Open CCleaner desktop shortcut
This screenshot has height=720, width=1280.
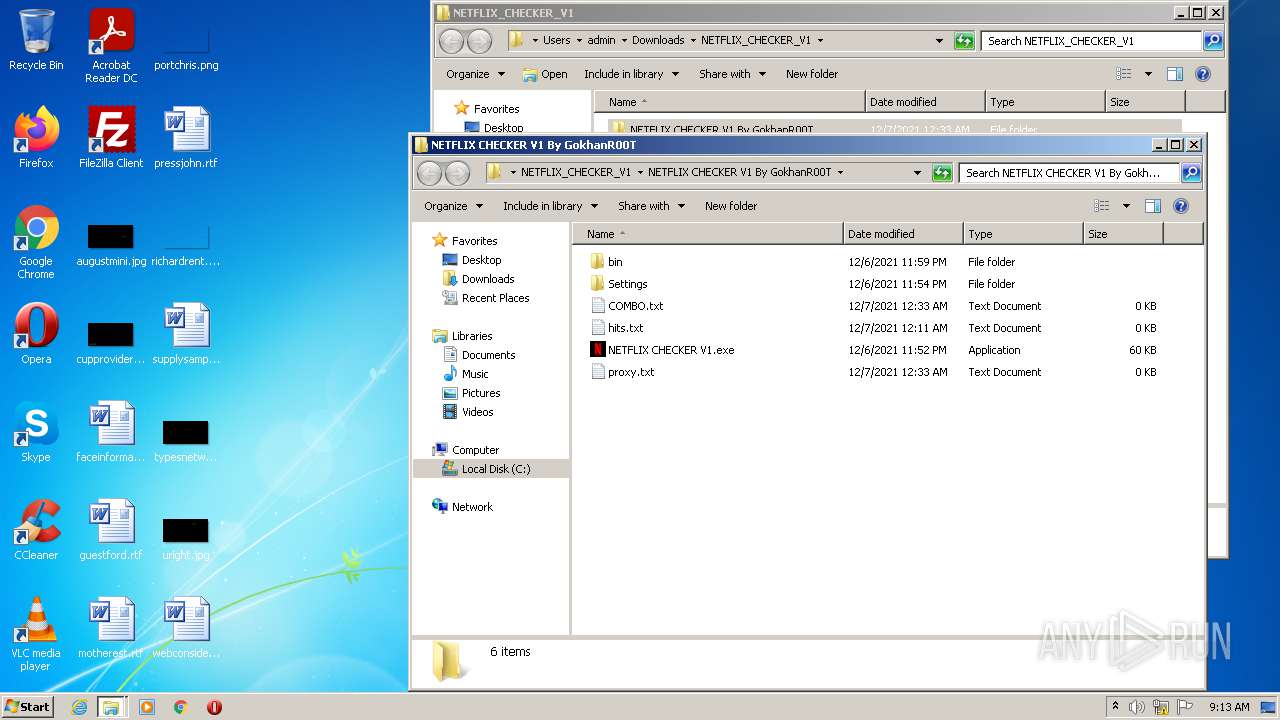coord(36,530)
